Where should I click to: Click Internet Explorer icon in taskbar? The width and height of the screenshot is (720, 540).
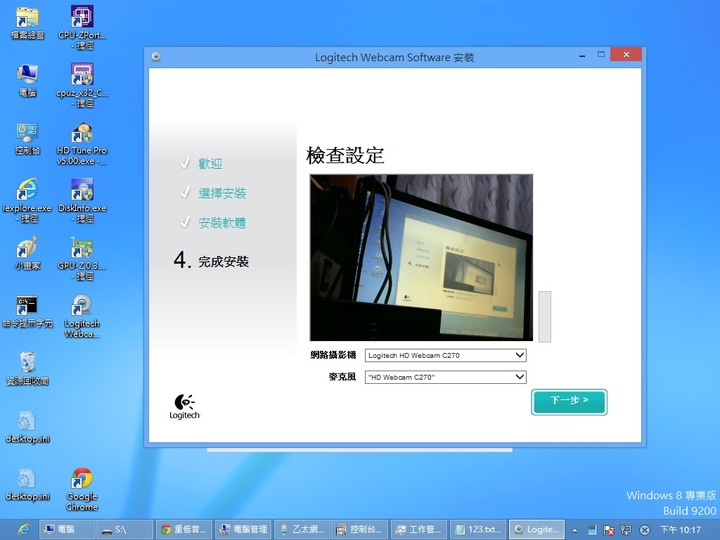click(23, 529)
